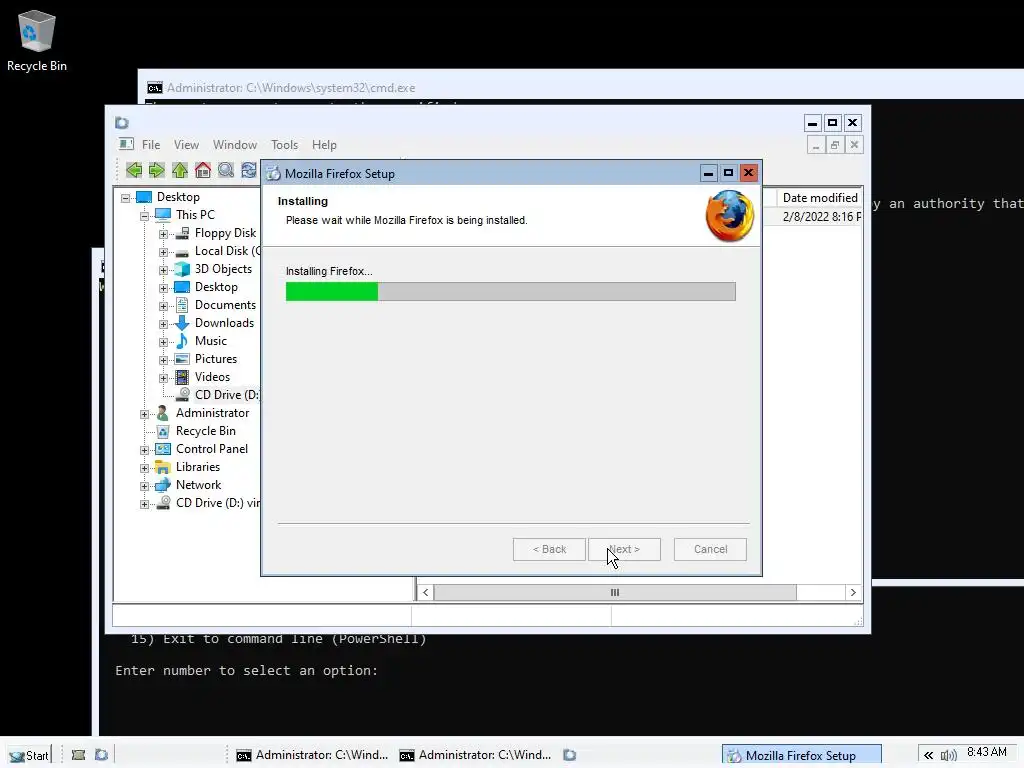Select Pictures in the folder tree
This screenshot has width=1024, height=768.
216,359
